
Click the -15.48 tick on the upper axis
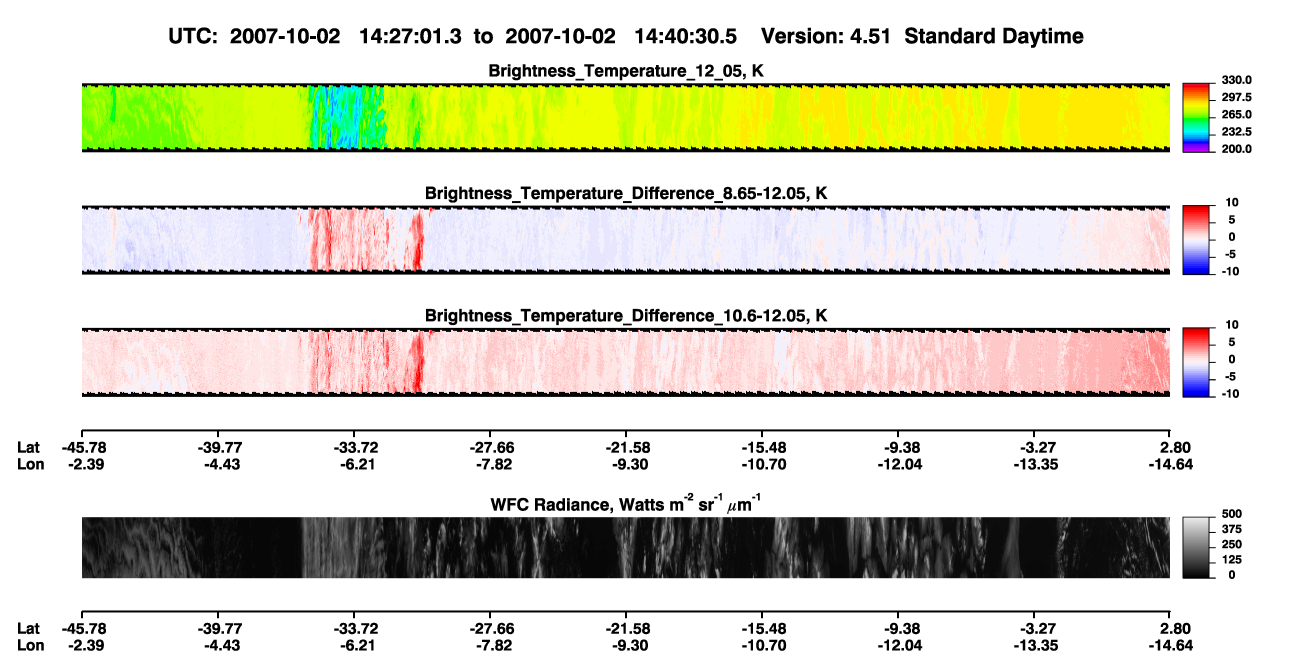tap(762, 447)
